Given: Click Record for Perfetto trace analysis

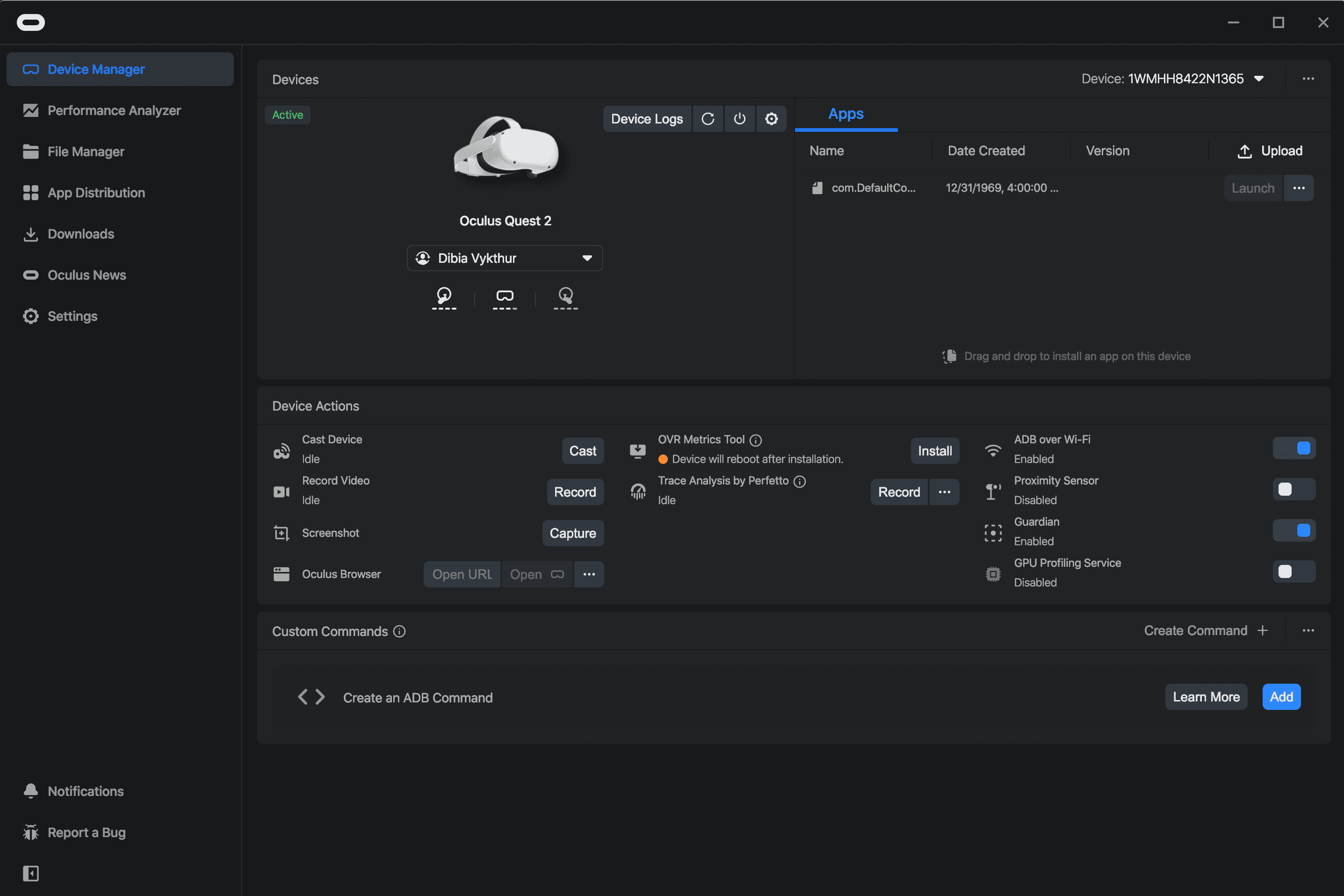Looking at the screenshot, I should tap(899, 492).
